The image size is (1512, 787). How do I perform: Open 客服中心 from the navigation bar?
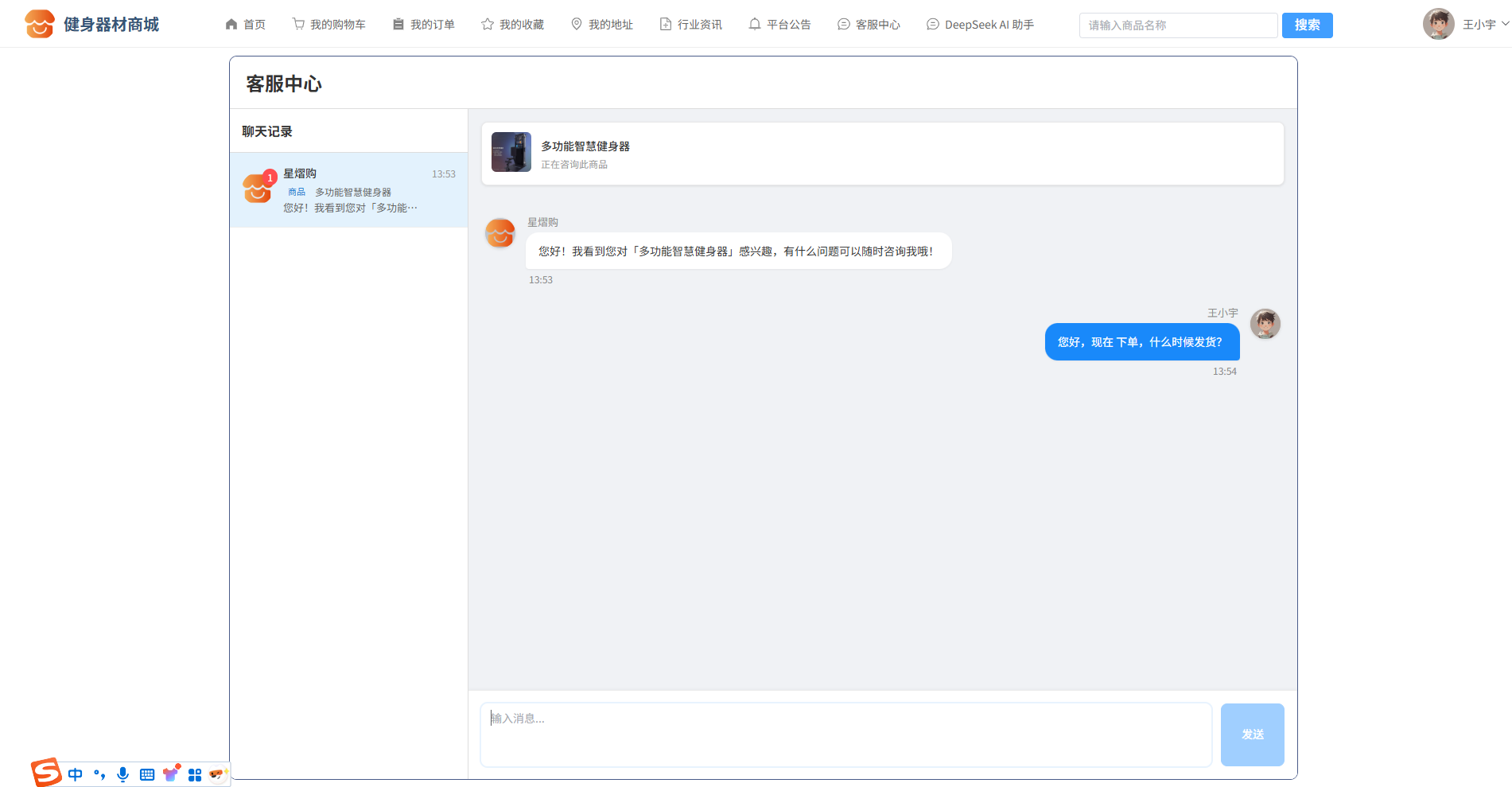coord(869,25)
